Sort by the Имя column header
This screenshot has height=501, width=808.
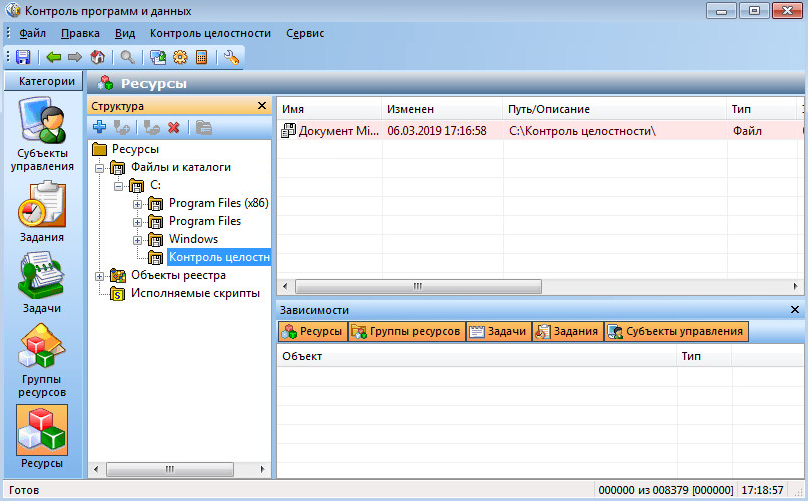pyautogui.click(x=329, y=109)
